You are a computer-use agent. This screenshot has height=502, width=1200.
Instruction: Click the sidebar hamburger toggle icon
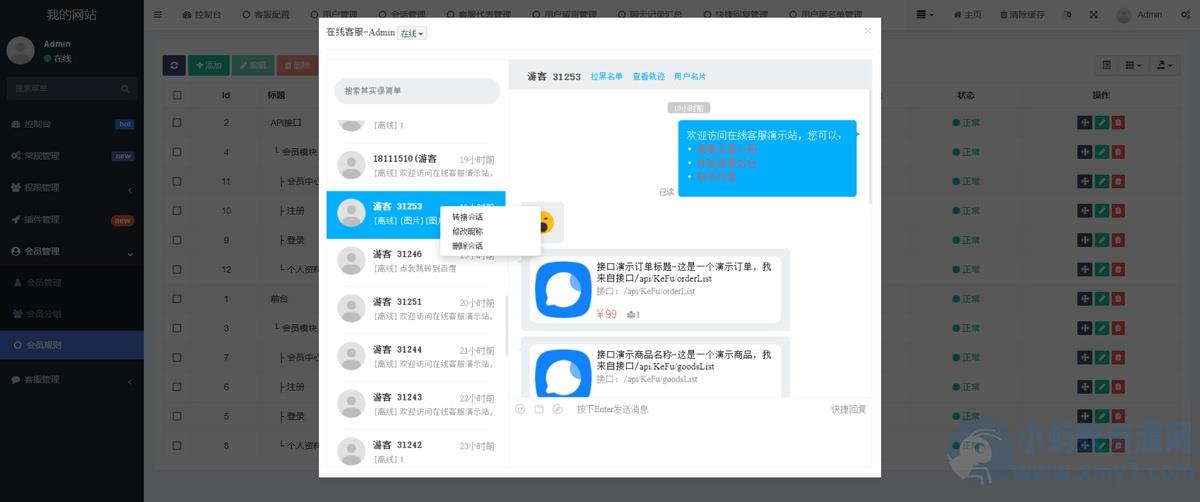(158, 15)
